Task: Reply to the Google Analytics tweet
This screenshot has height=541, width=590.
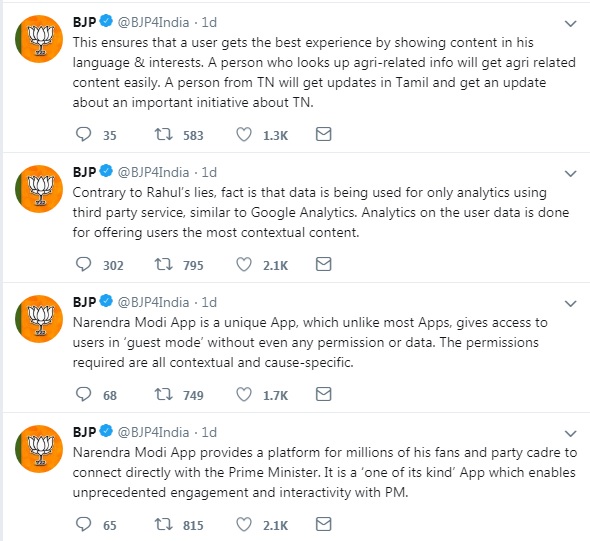Action: click(x=84, y=264)
